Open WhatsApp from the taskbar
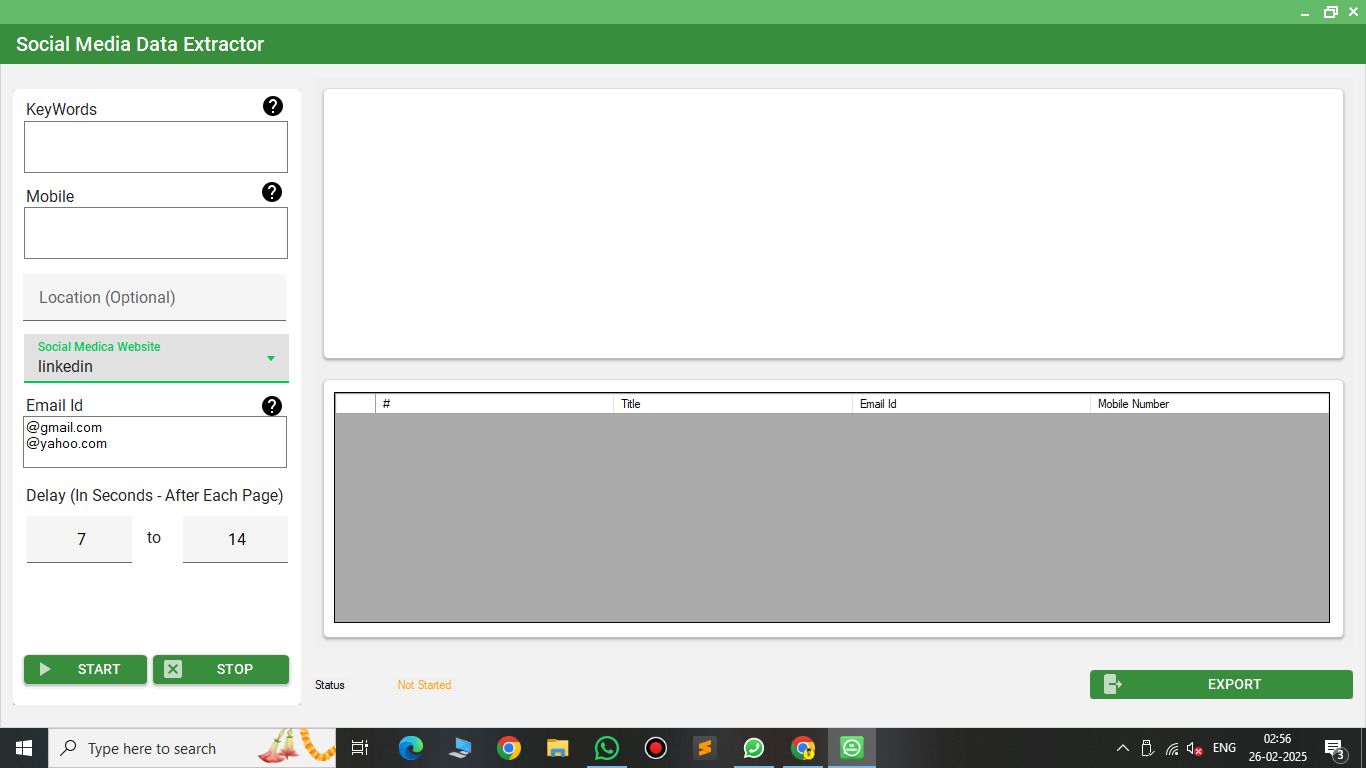This screenshot has height=768, width=1366. pyautogui.click(x=607, y=748)
